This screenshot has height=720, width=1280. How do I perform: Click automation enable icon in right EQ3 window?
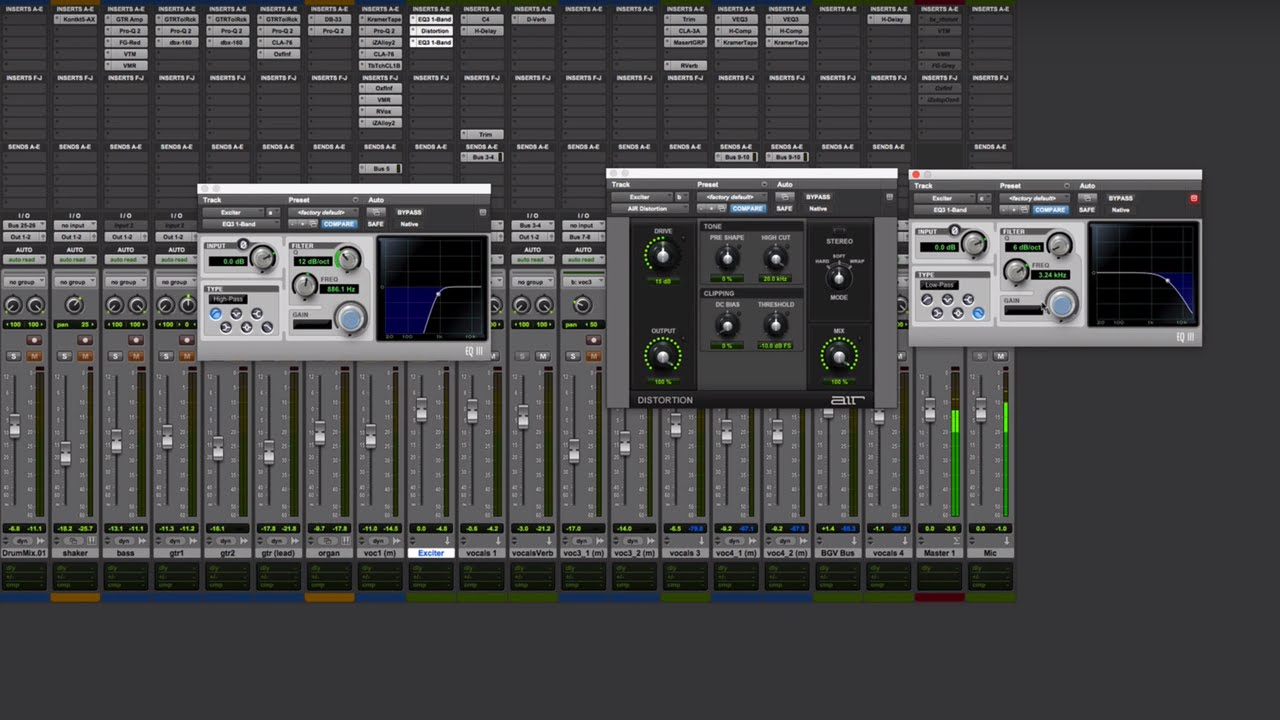[1088, 198]
